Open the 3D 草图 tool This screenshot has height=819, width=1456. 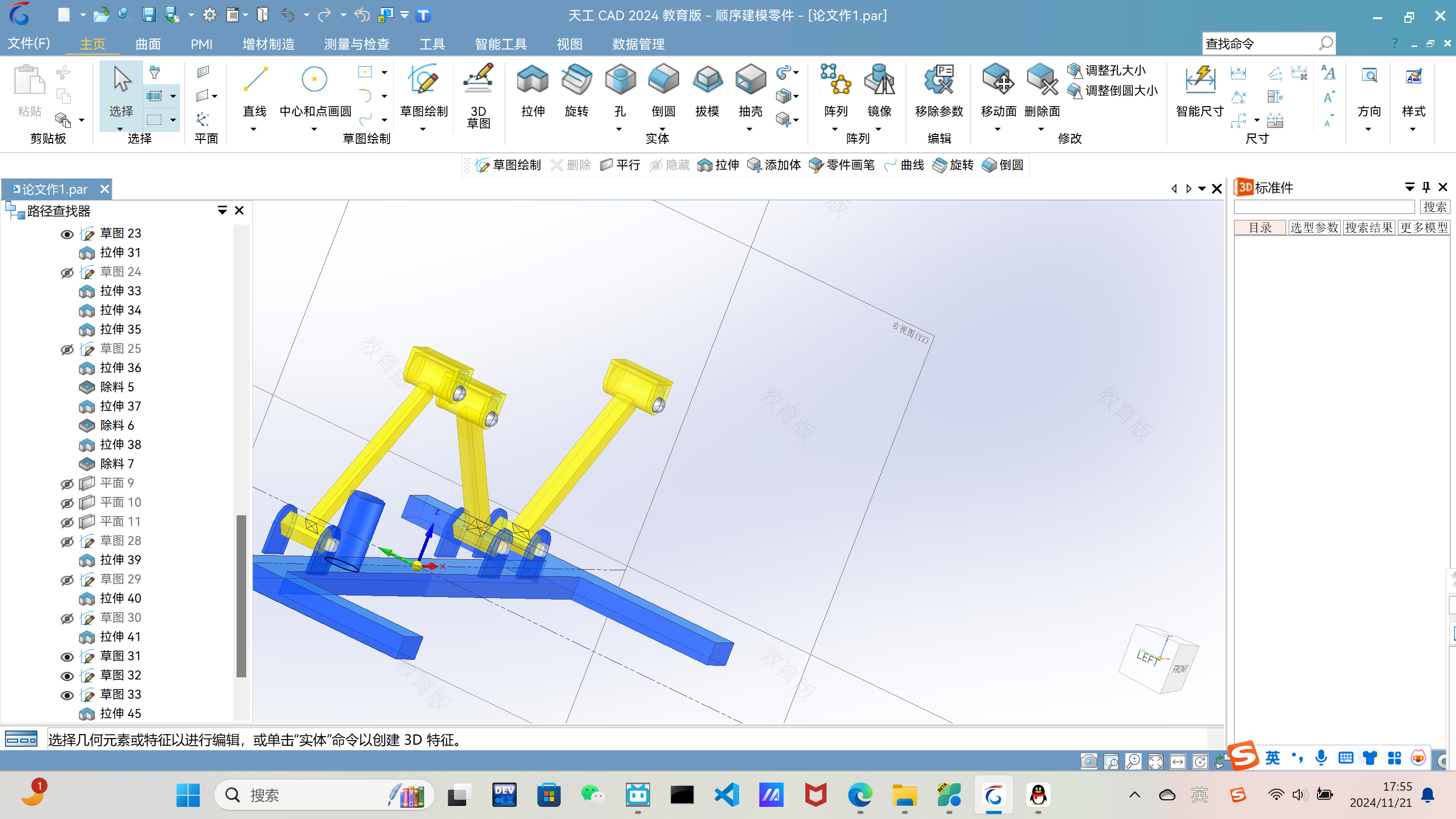[478, 96]
